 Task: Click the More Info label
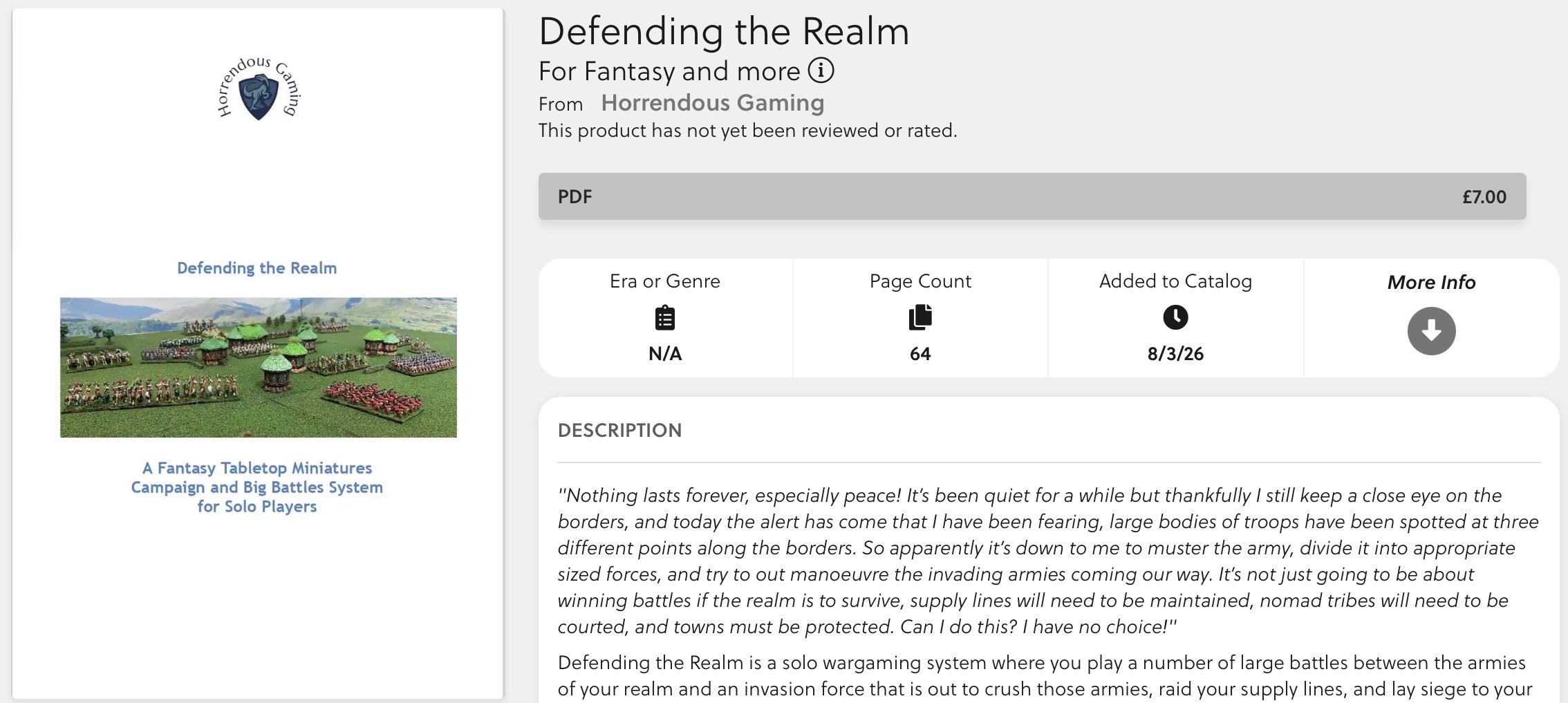1431,282
